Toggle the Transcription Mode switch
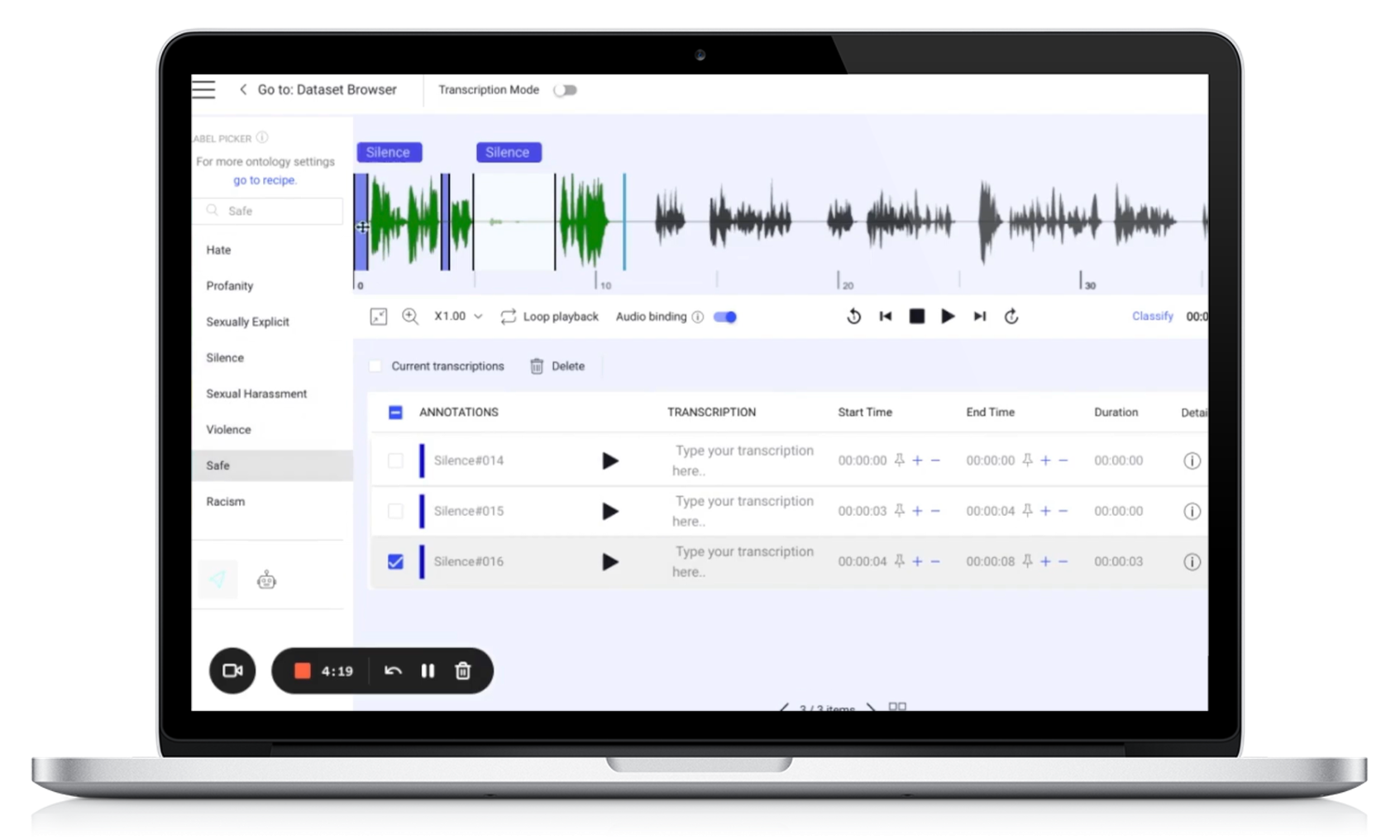 (x=566, y=90)
